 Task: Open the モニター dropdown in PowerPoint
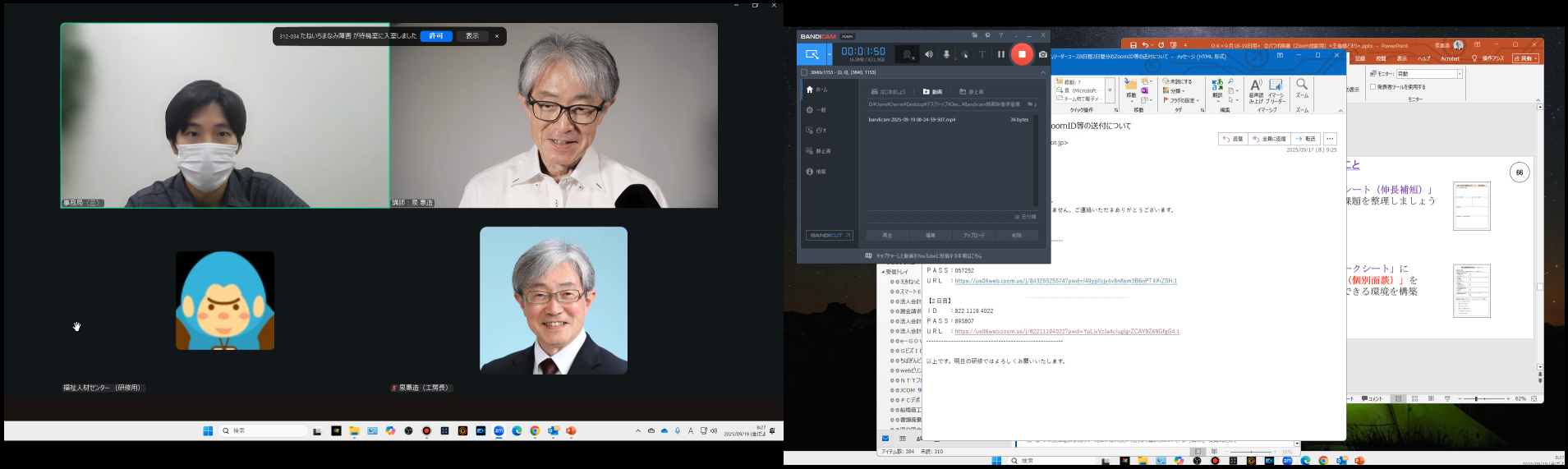tap(1460, 74)
